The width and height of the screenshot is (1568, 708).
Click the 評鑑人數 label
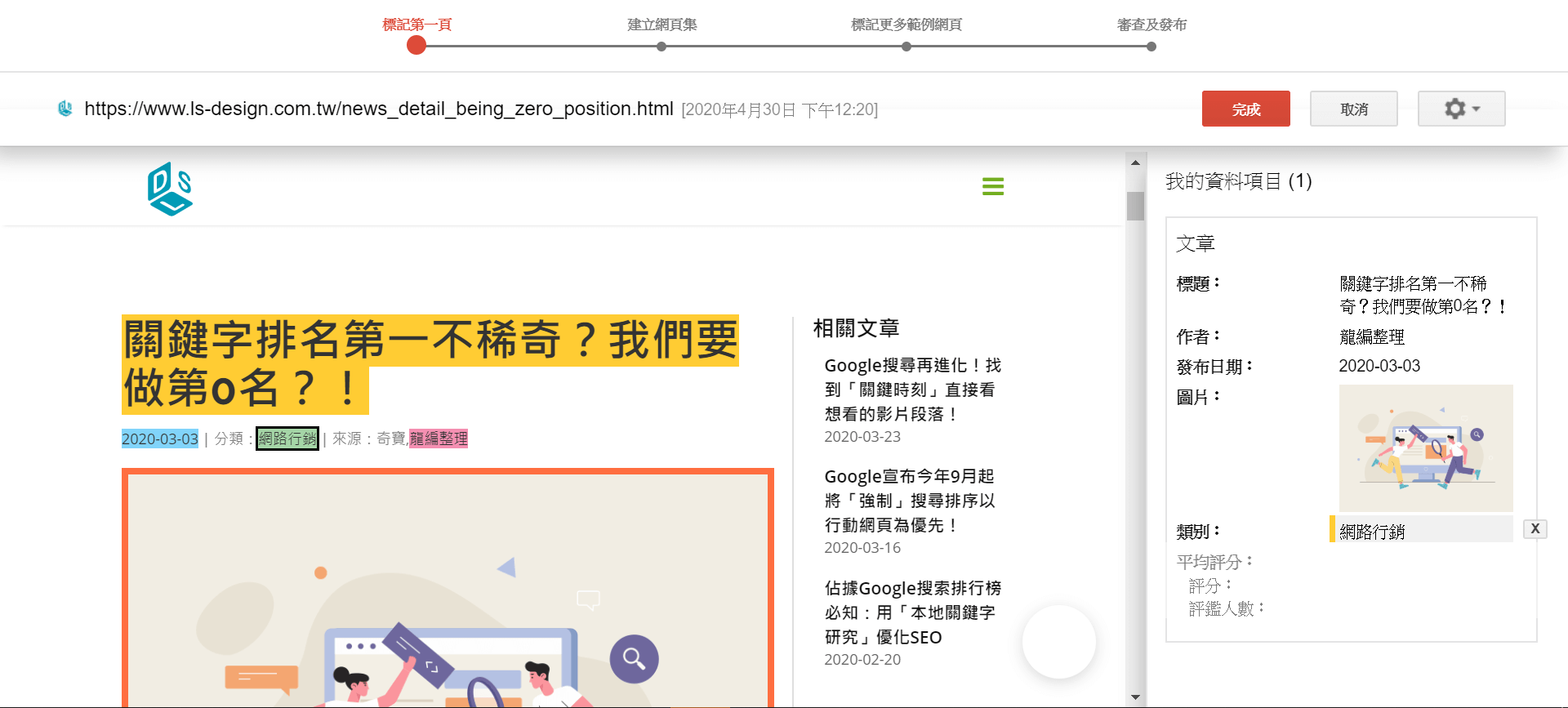(1227, 608)
